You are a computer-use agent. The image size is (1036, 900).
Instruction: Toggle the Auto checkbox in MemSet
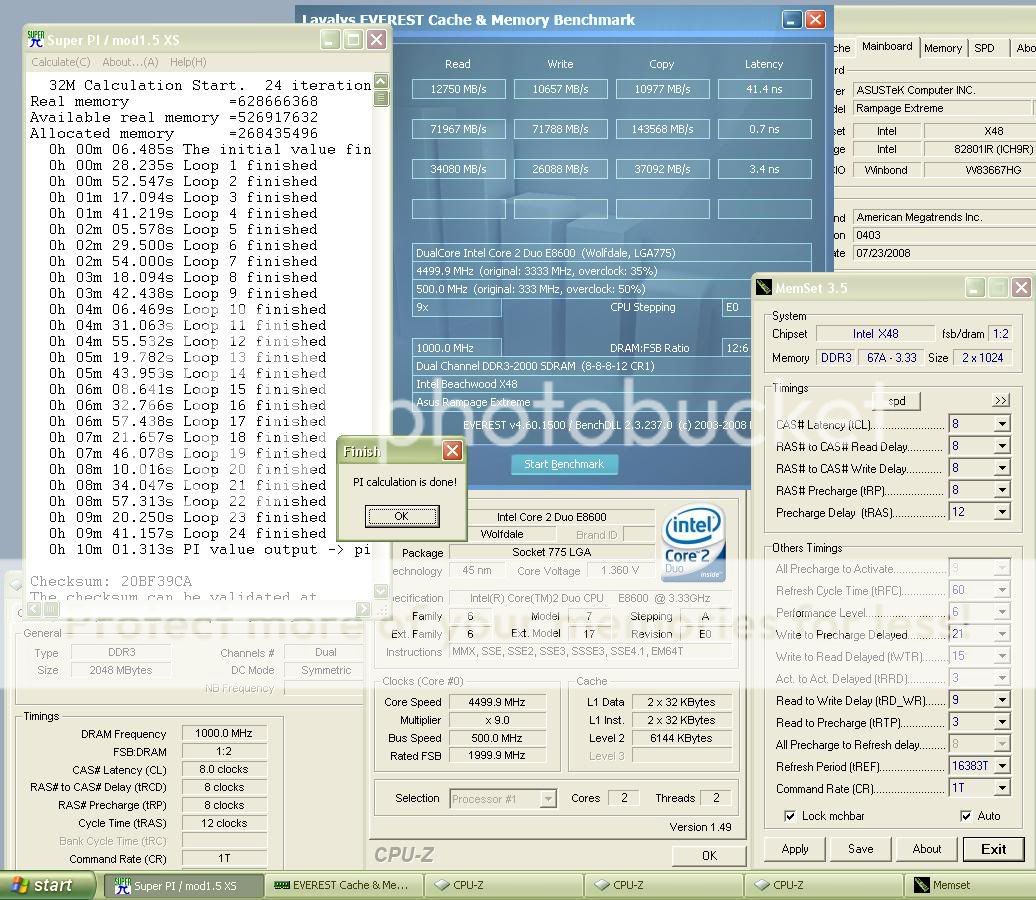pyautogui.click(x=966, y=816)
